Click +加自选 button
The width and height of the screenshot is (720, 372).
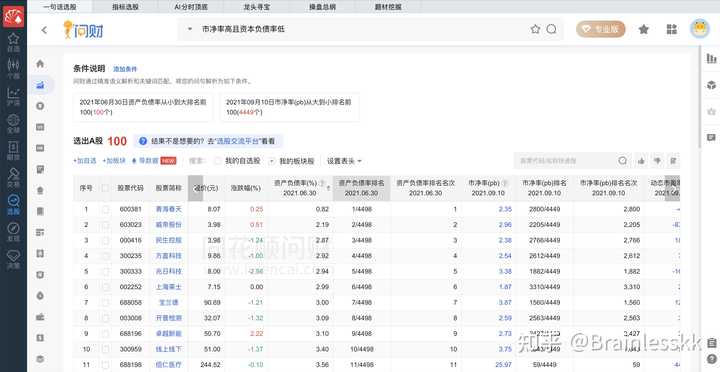coord(84,161)
